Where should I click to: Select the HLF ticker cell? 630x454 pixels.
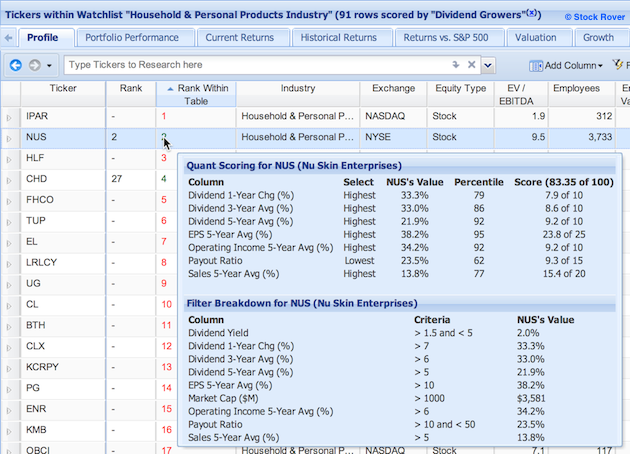[63, 158]
